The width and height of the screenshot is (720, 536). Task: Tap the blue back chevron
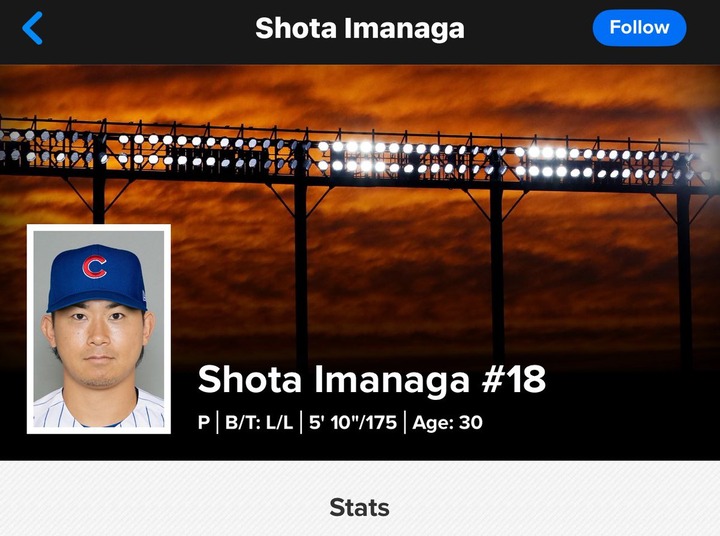(x=32, y=28)
